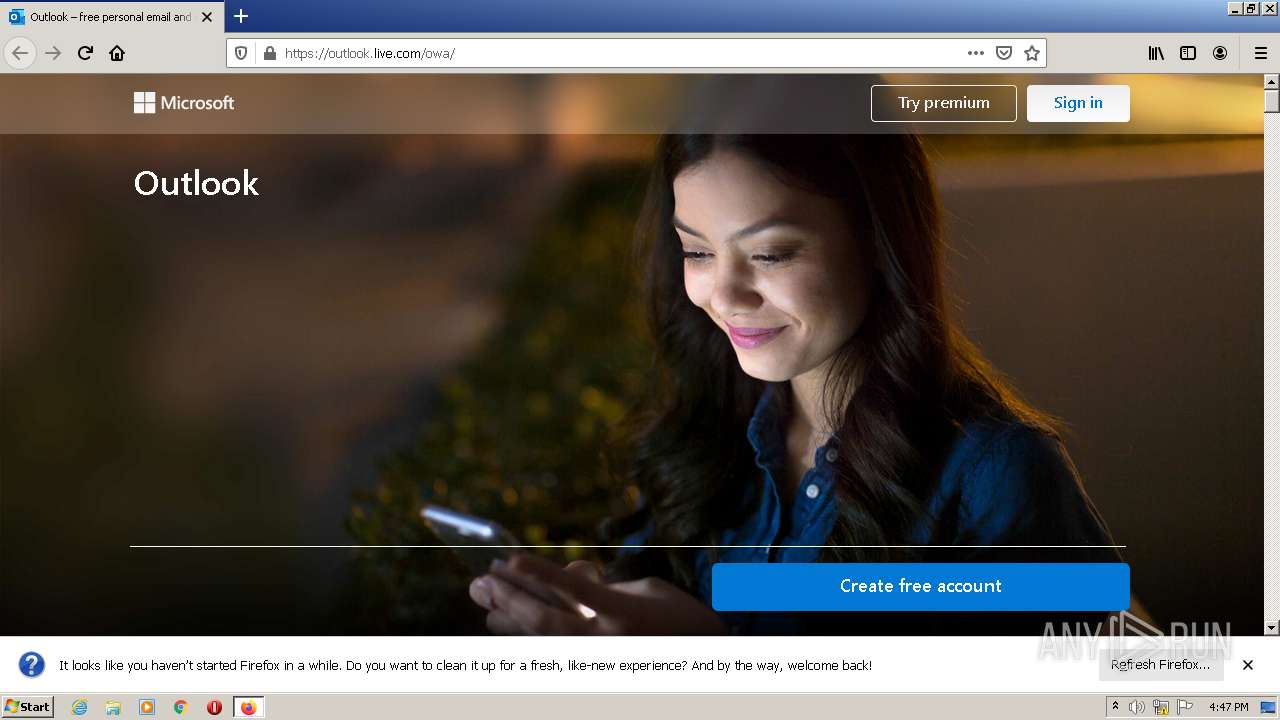Open the Firefox home page
Screen dimensions: 1280x720
click(117, 53)
